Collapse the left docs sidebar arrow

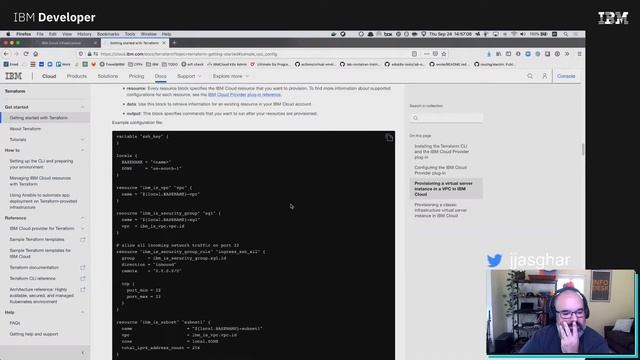point(83,353)
